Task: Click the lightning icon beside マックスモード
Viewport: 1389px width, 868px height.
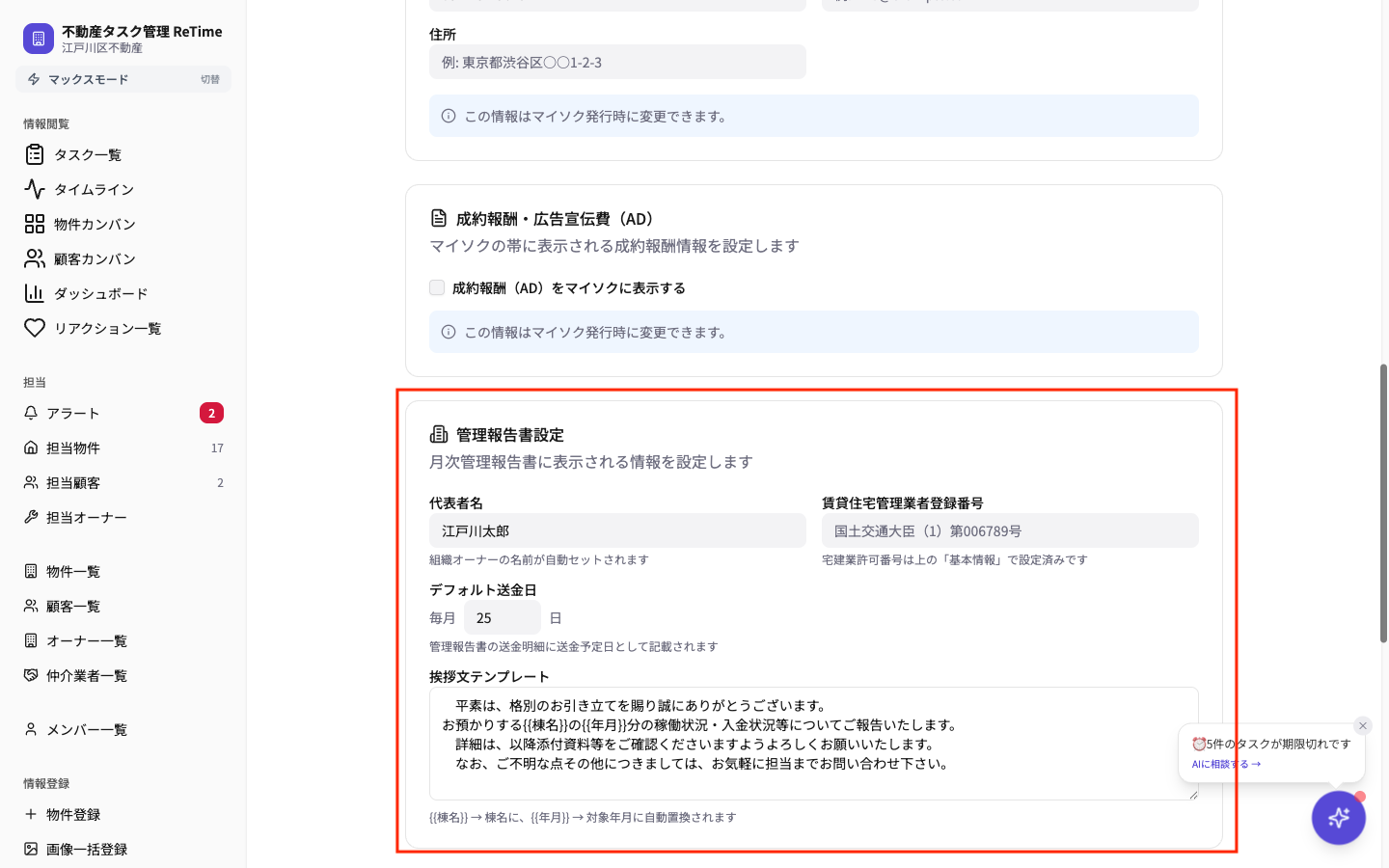Action: click(34, 79)
